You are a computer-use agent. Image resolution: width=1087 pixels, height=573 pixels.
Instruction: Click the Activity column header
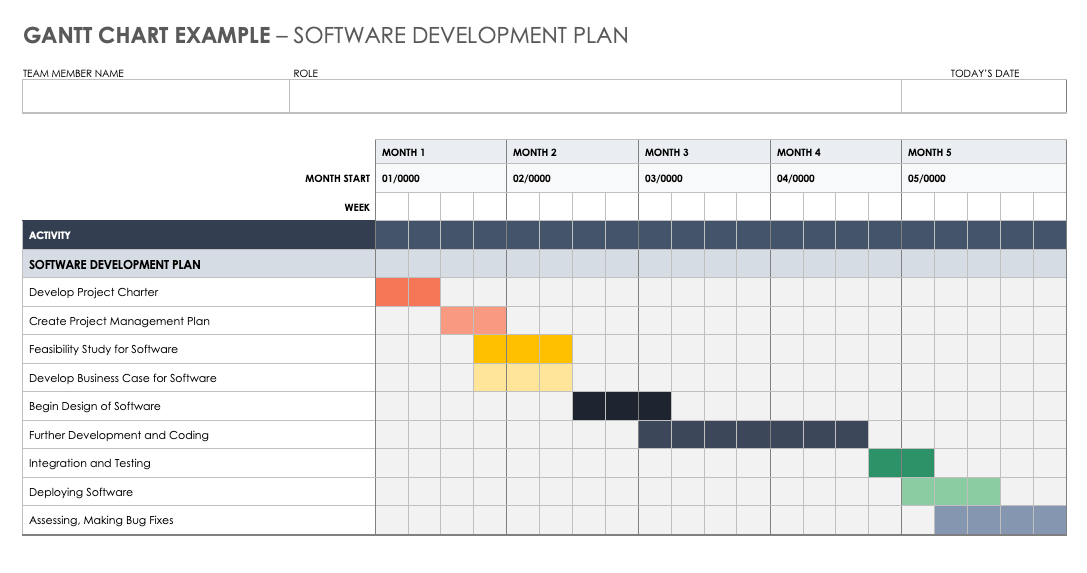tap(199, 235)
